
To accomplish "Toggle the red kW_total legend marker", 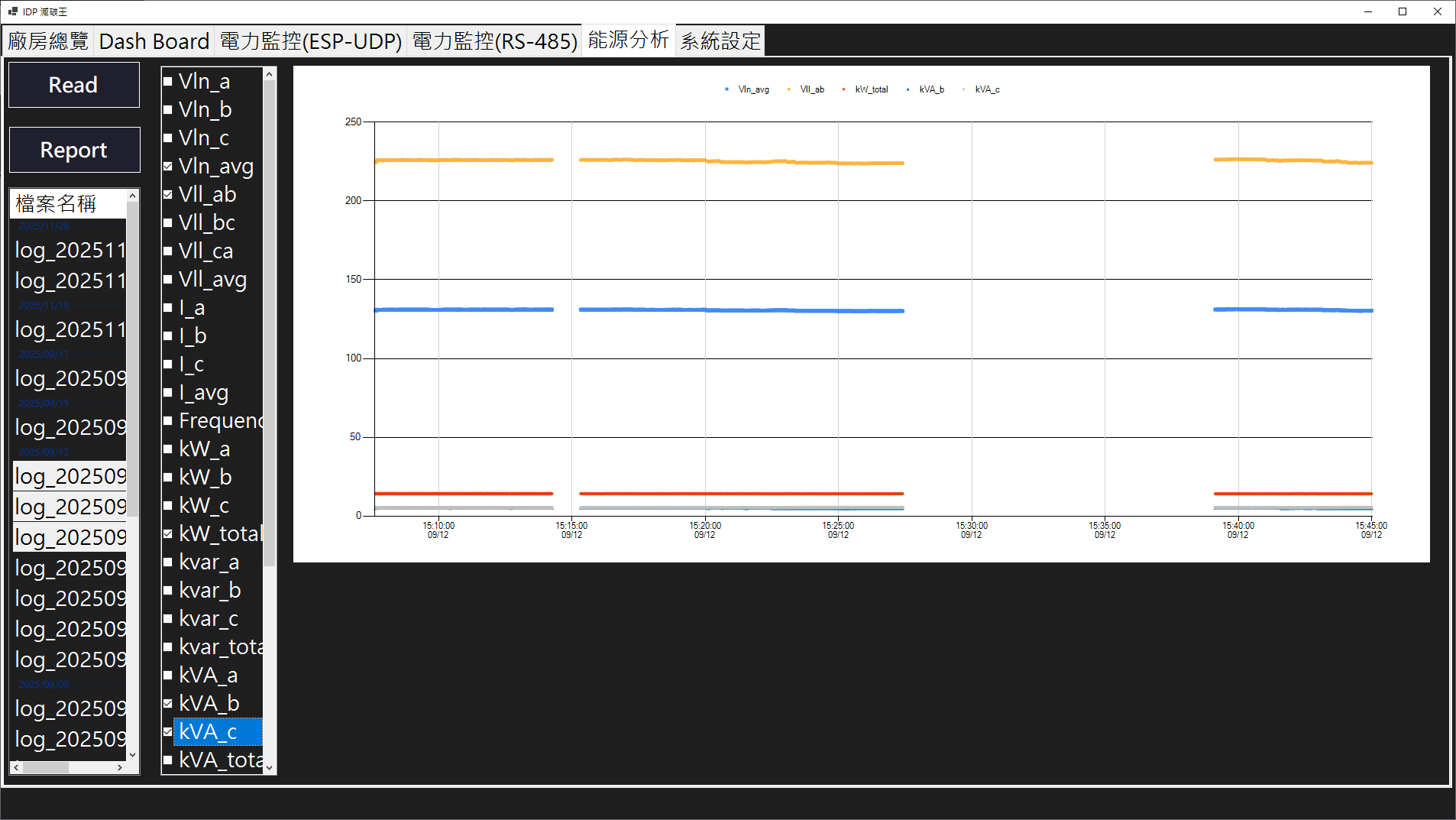I will pos(843,89).
